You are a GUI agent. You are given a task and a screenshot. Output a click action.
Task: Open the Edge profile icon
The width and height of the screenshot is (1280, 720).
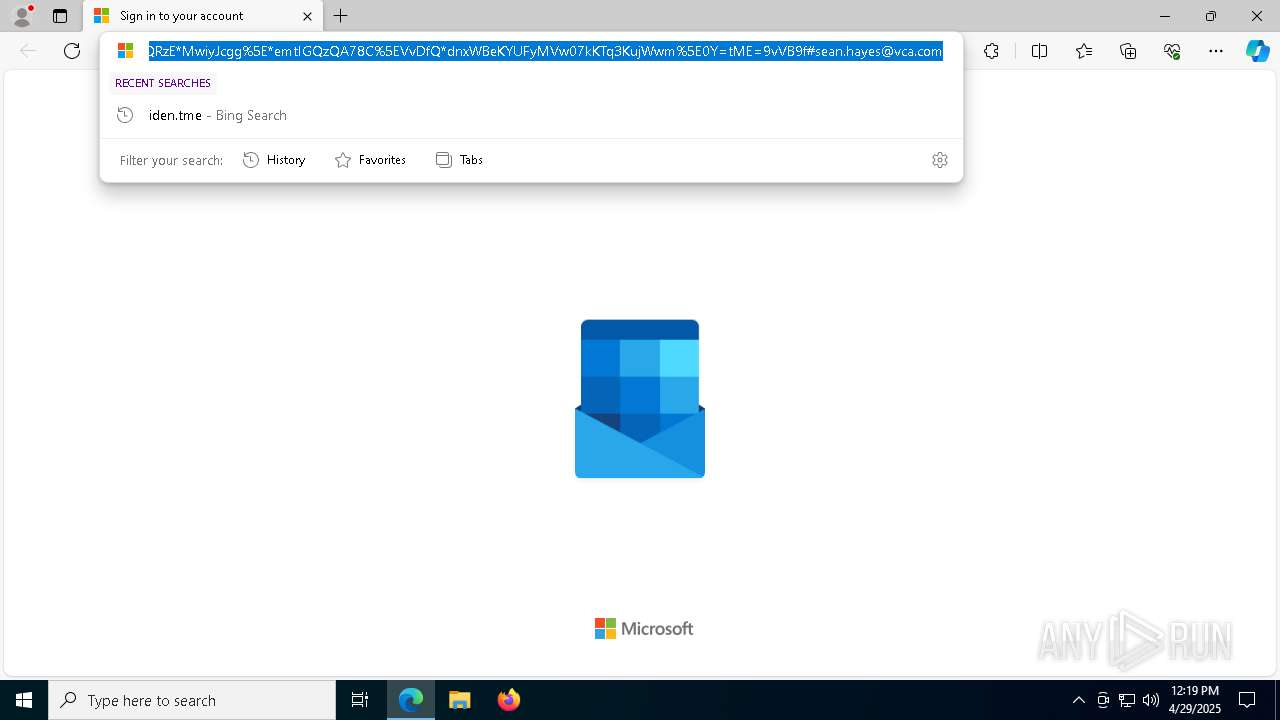(x=21, y=16)
